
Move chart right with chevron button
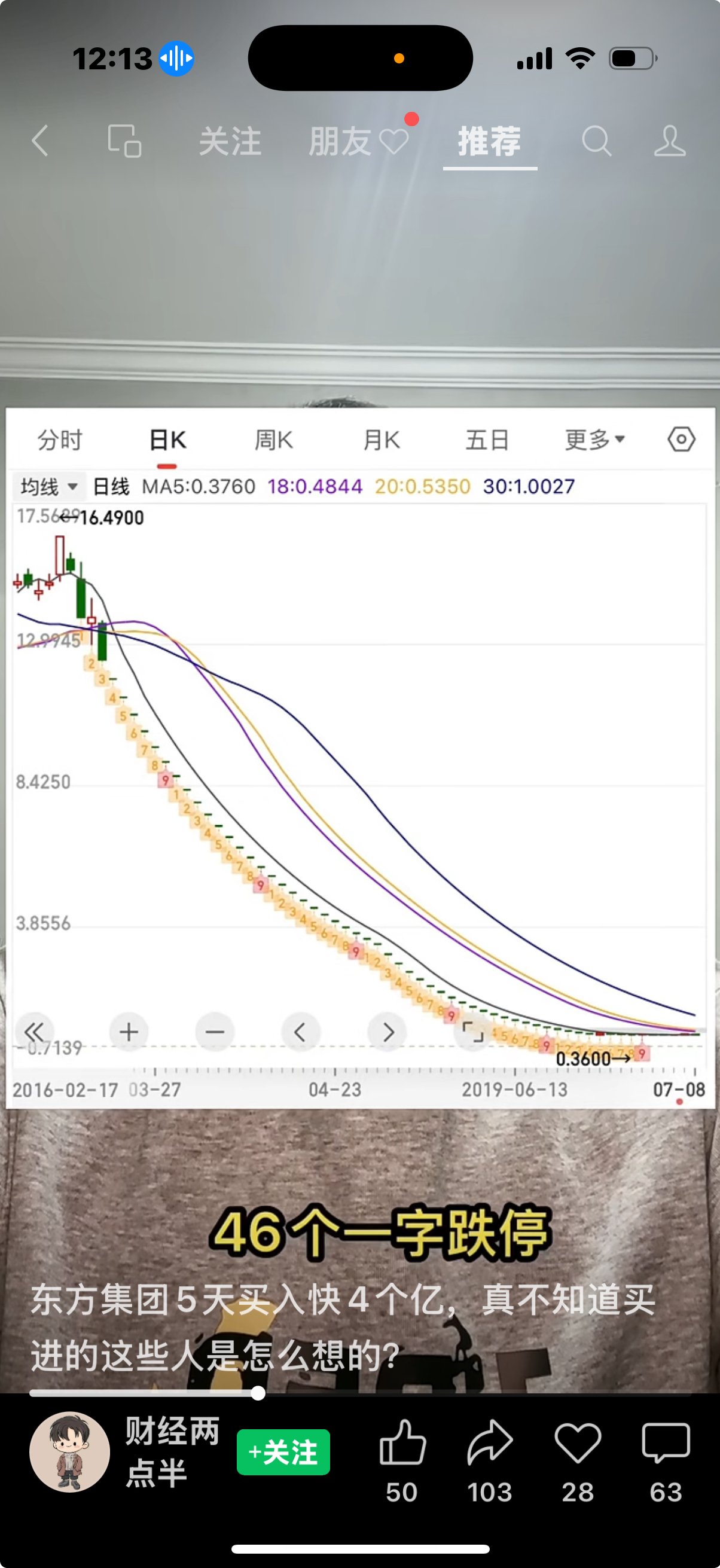387,1032
